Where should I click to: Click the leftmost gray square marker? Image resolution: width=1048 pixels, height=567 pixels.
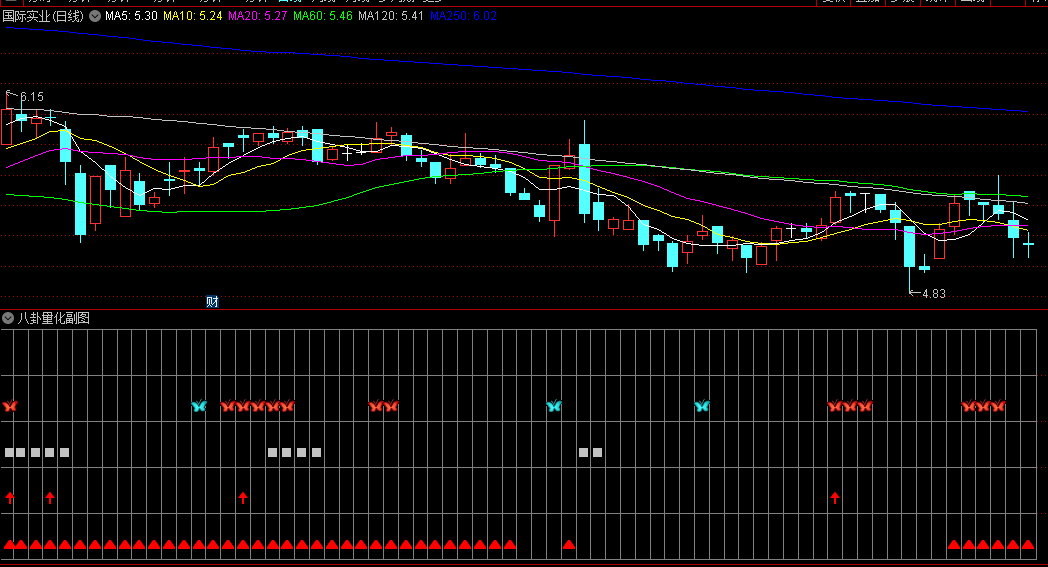point(8,452)
